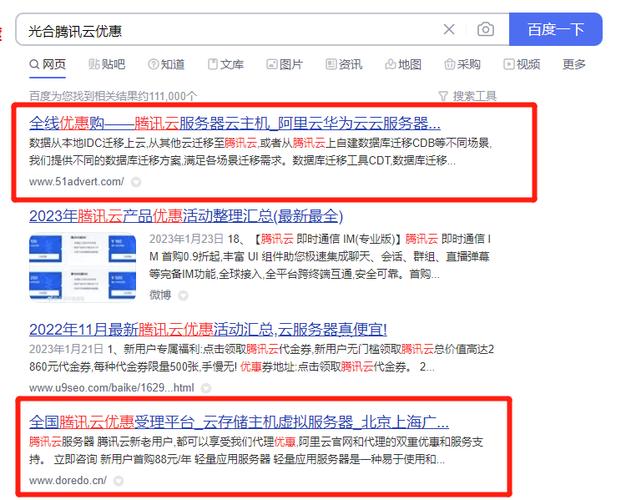Click the play icon of 视频

509,64
